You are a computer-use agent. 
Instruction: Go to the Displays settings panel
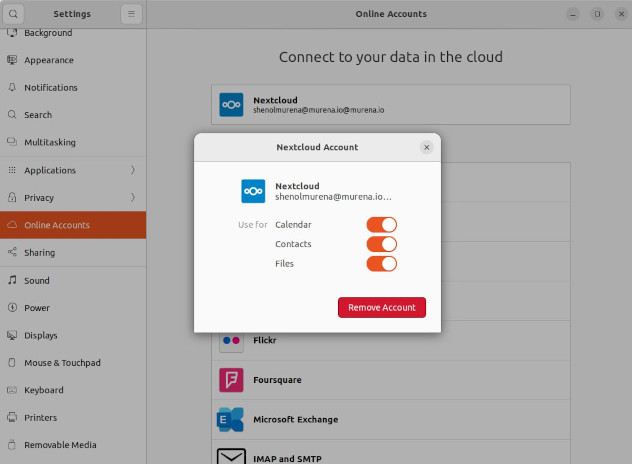click(41, 336)
